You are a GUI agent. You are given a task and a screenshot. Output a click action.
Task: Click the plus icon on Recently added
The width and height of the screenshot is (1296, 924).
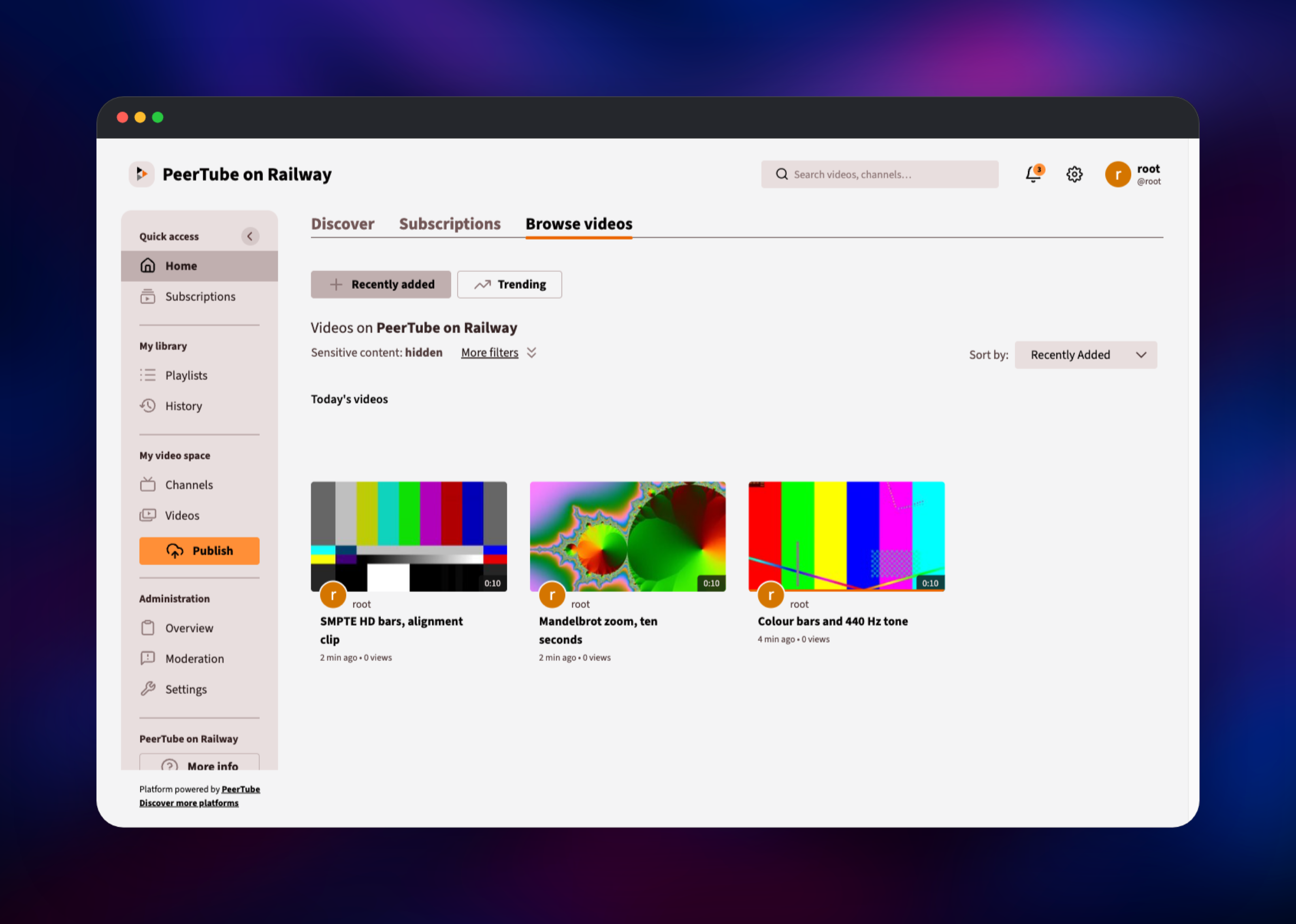[336, 285]
